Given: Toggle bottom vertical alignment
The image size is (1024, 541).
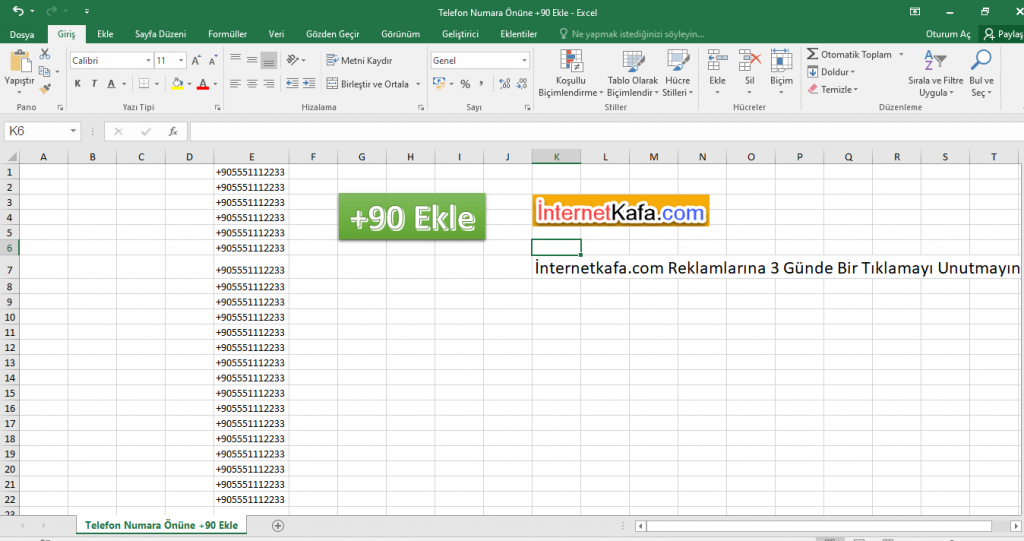Looking at the screenshot, I should click(268, 60).
